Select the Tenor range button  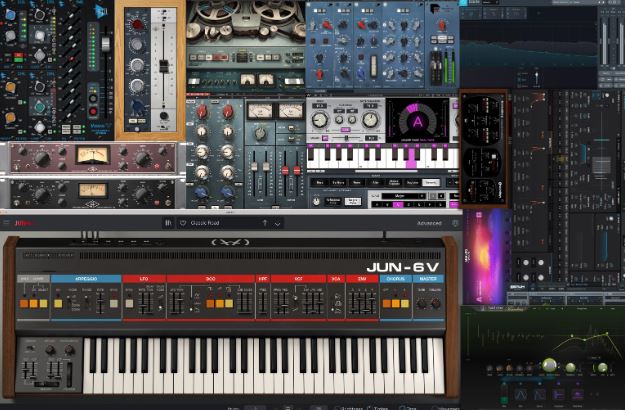click(x=357, y=182)
